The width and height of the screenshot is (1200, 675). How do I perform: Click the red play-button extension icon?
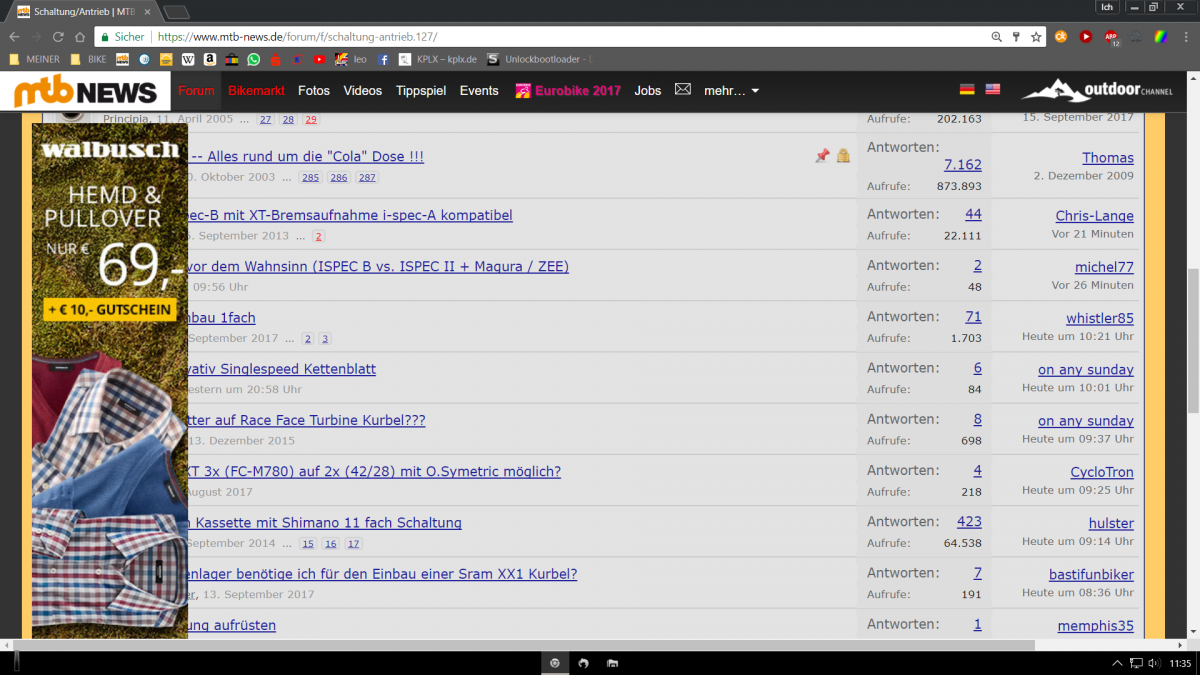coord(1086,36)
